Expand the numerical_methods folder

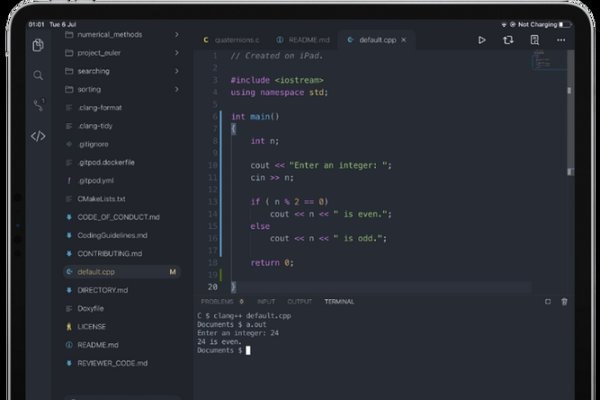(x=177, y=34)
